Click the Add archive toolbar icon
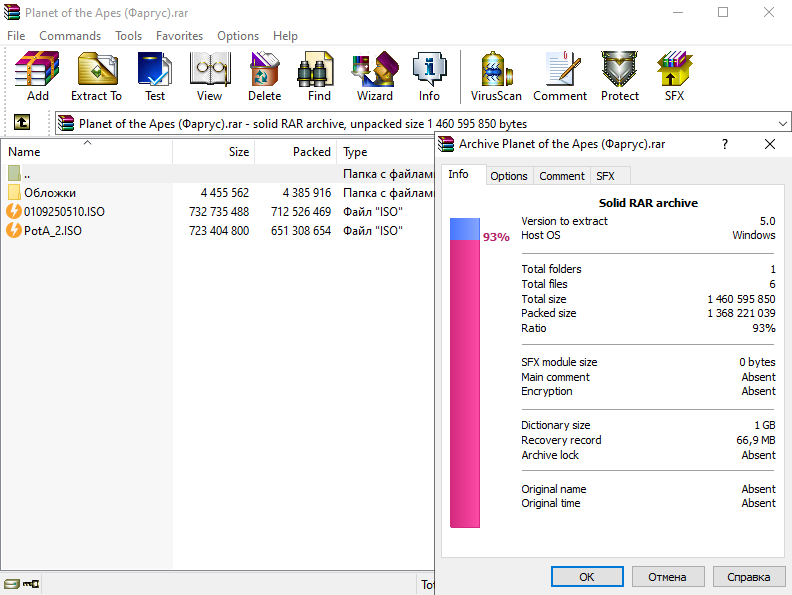The height and width of the screenshot is (595, 792). coord(37,76)
